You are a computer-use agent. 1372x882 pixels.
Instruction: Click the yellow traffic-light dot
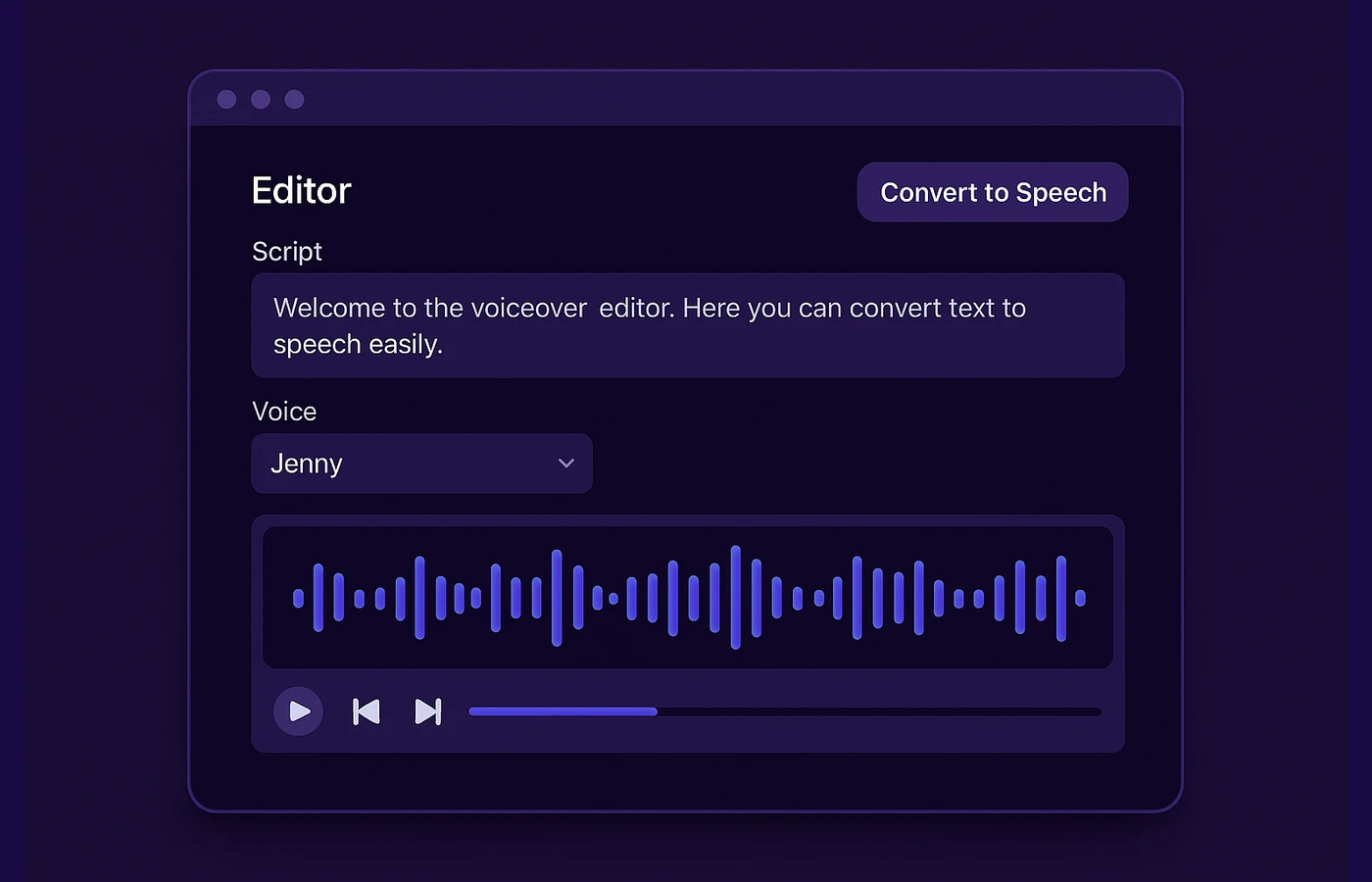(260, 99)
